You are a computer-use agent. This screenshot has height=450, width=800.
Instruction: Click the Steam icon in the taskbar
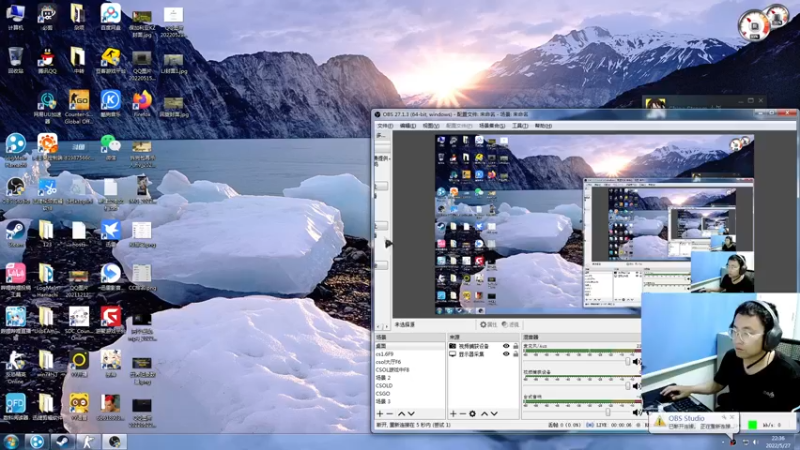(x=62, y=442)
